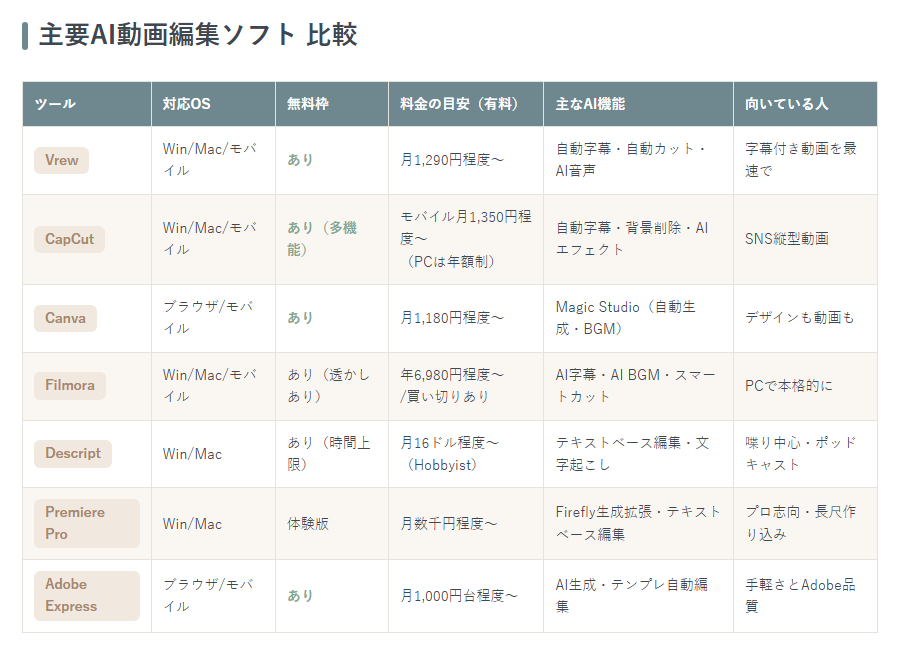Click 手軽さとAdobe品質 cell
Screen dimensions: 900x655
805,596
